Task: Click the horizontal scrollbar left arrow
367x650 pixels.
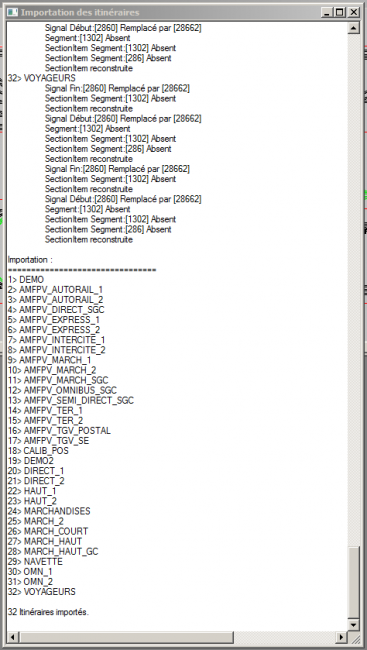Action: [x=12, y=636]
